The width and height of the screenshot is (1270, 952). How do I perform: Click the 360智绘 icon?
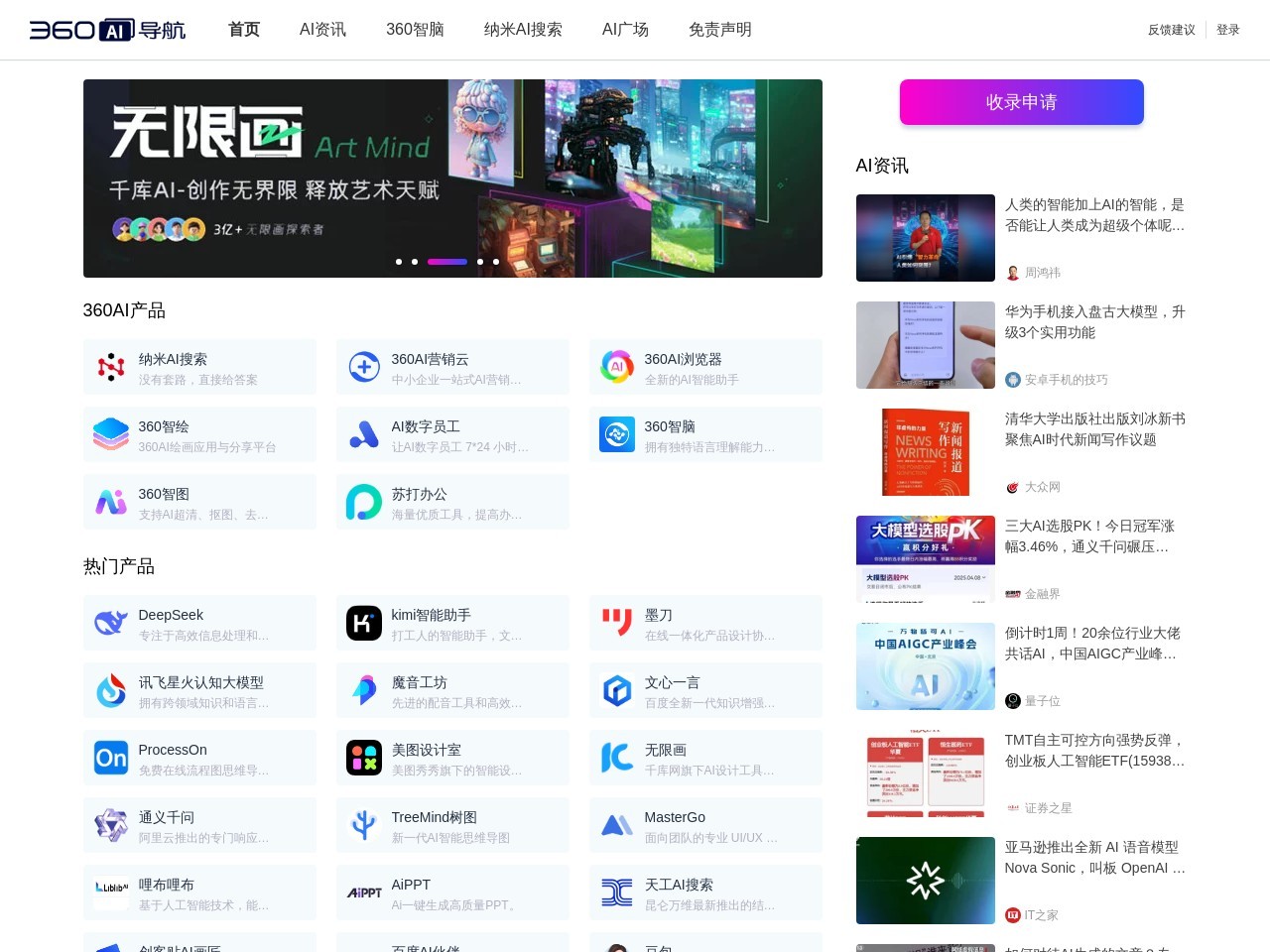click(110, 434)
